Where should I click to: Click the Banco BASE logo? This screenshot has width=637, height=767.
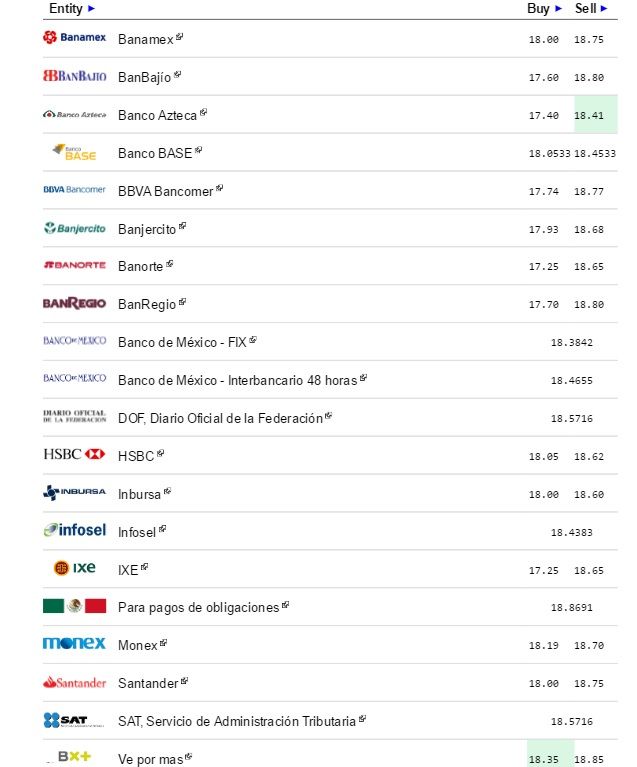click(x=74, y=153)
